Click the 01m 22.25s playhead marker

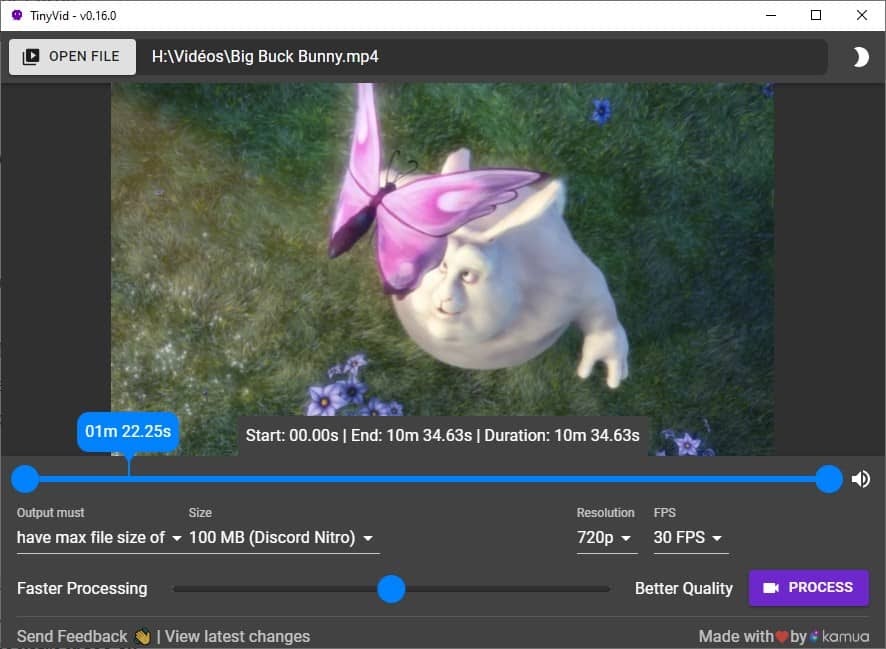(128, 432)
